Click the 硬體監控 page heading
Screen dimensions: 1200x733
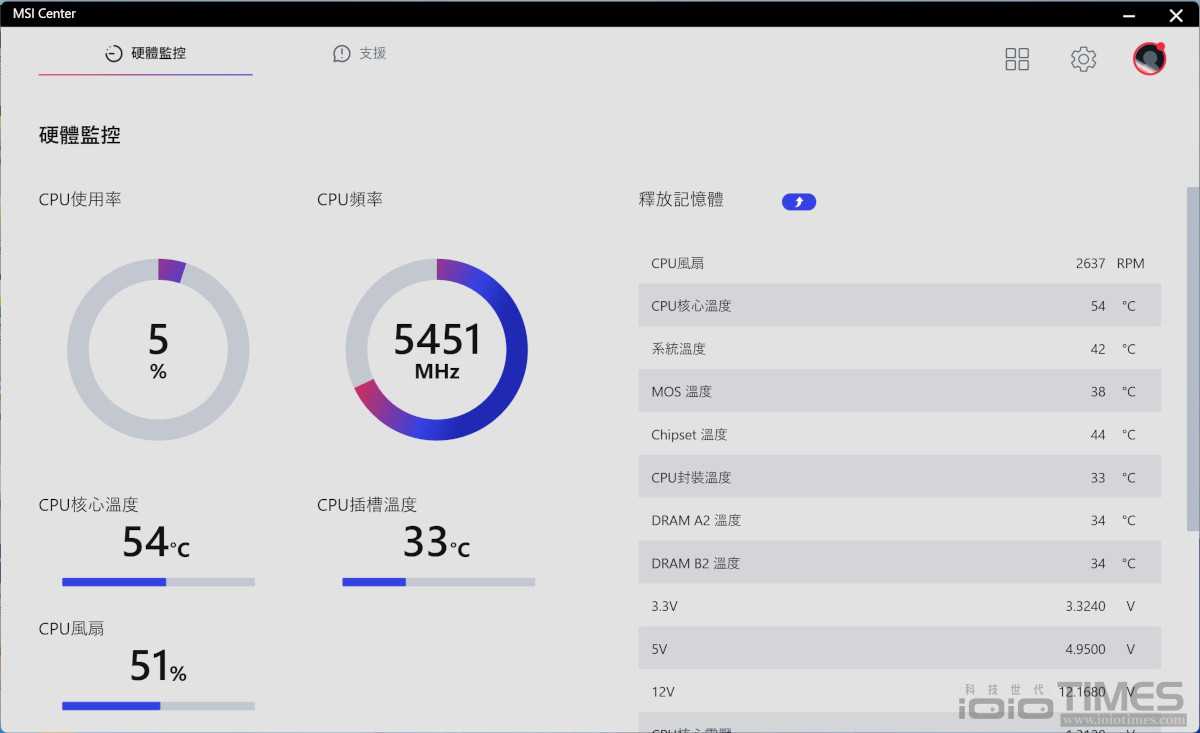(80, 136)
